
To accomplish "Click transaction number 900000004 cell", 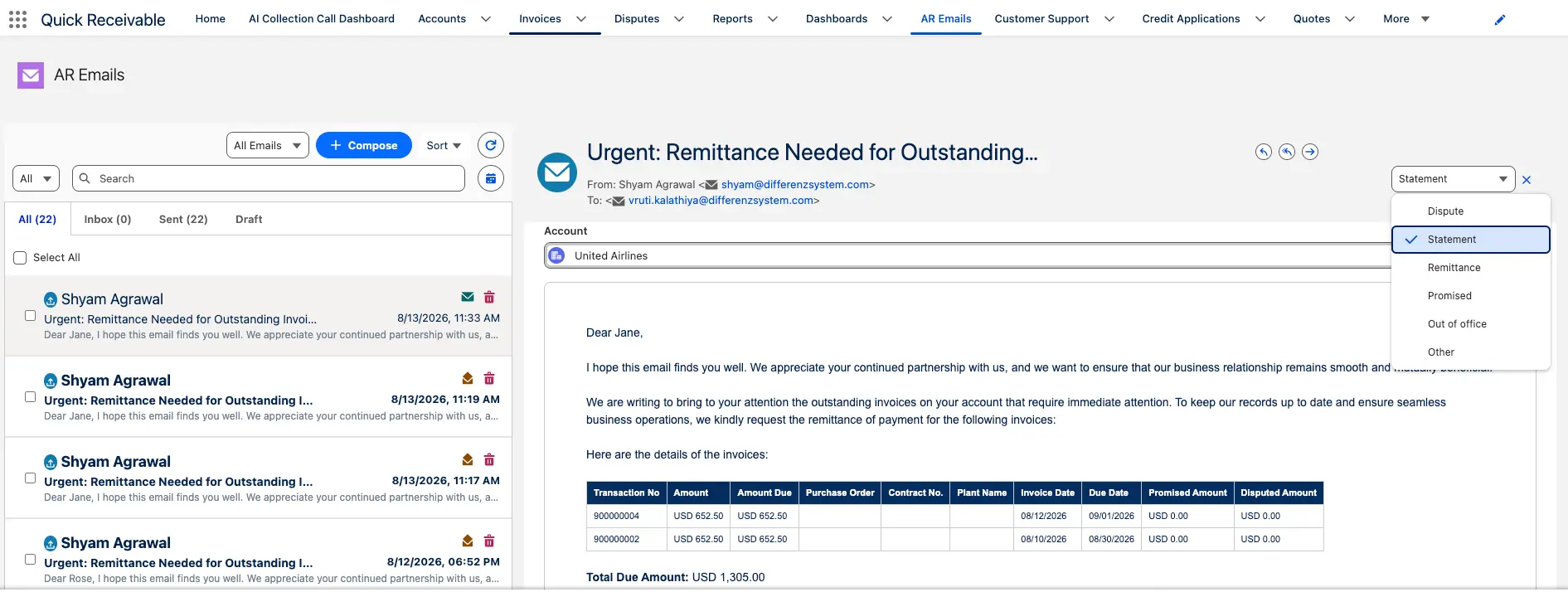I will click(x=626, y=516).
